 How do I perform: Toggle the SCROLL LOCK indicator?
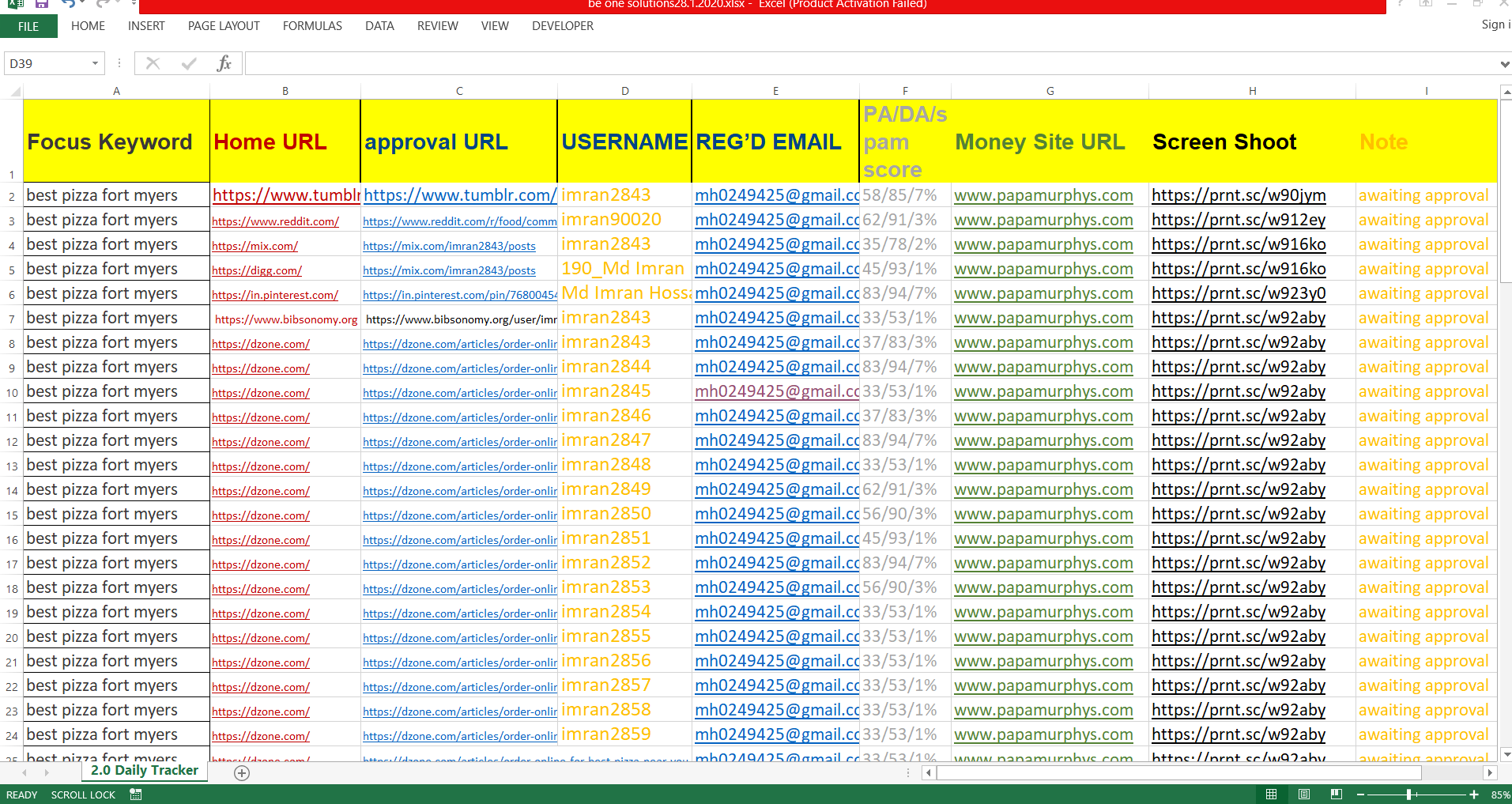point(83,795)
